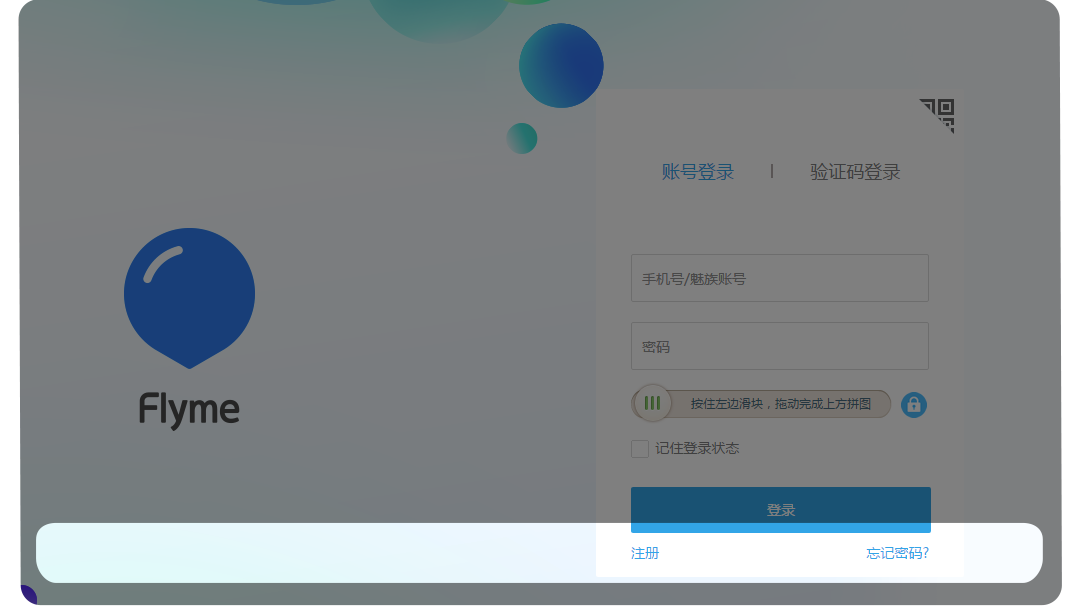Click the Flyme balloon logo
The image size is (1080, 606).
point(189,298)
